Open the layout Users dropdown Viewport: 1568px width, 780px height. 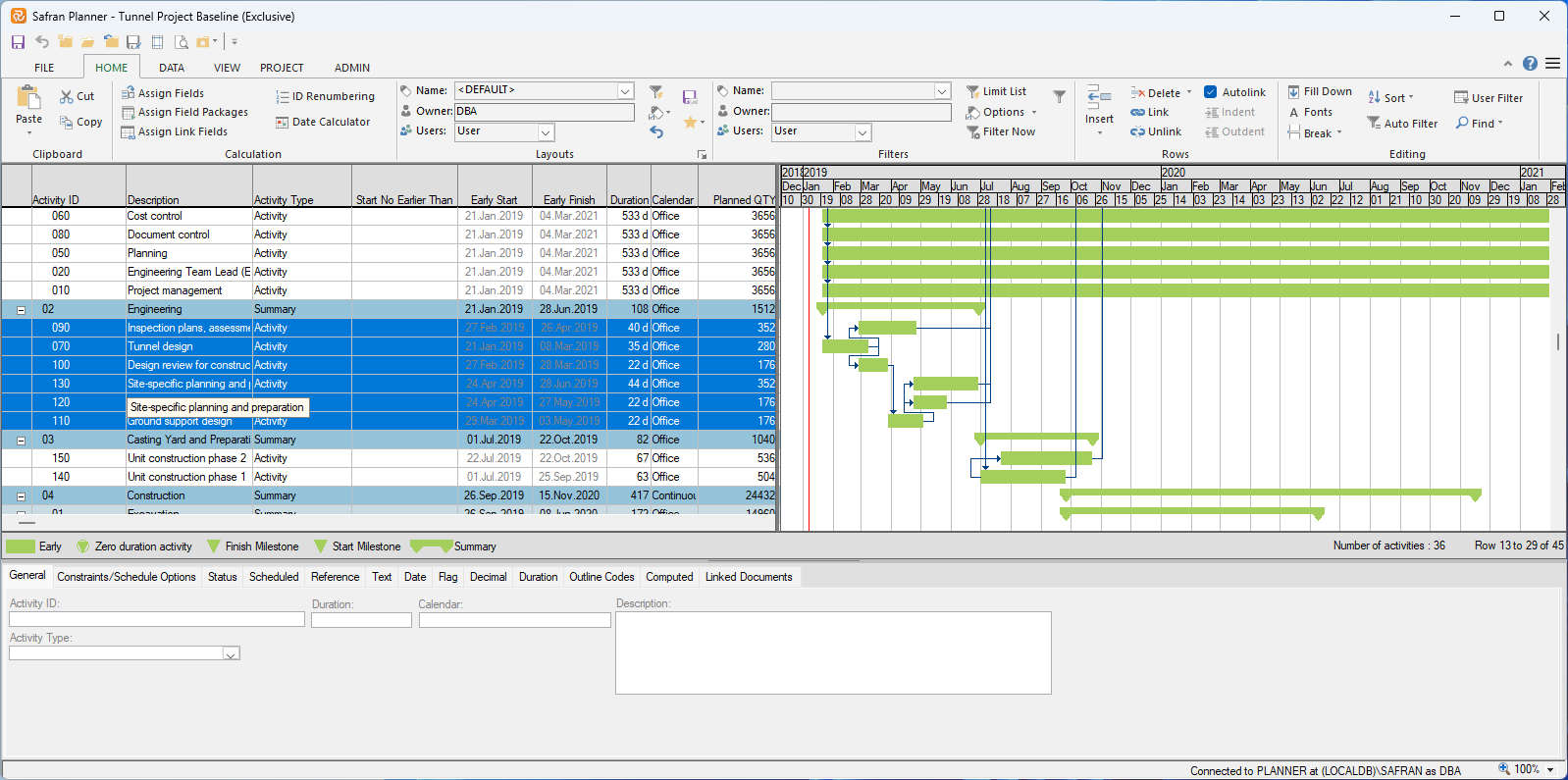point(547,131)
